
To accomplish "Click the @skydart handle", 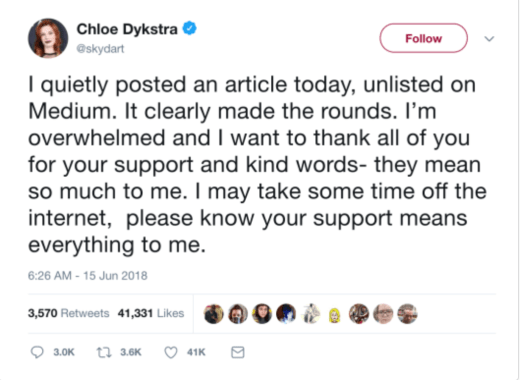I will point(100,49).
